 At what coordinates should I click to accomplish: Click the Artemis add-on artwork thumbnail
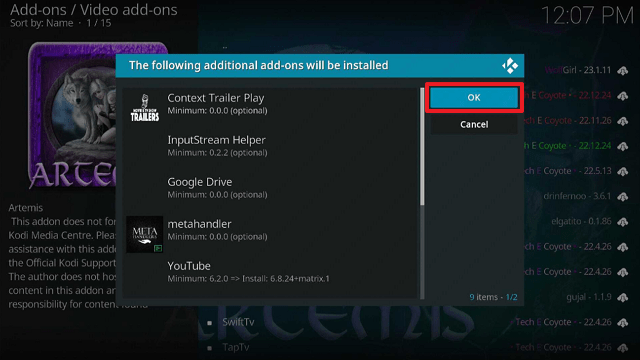(72, 115)
